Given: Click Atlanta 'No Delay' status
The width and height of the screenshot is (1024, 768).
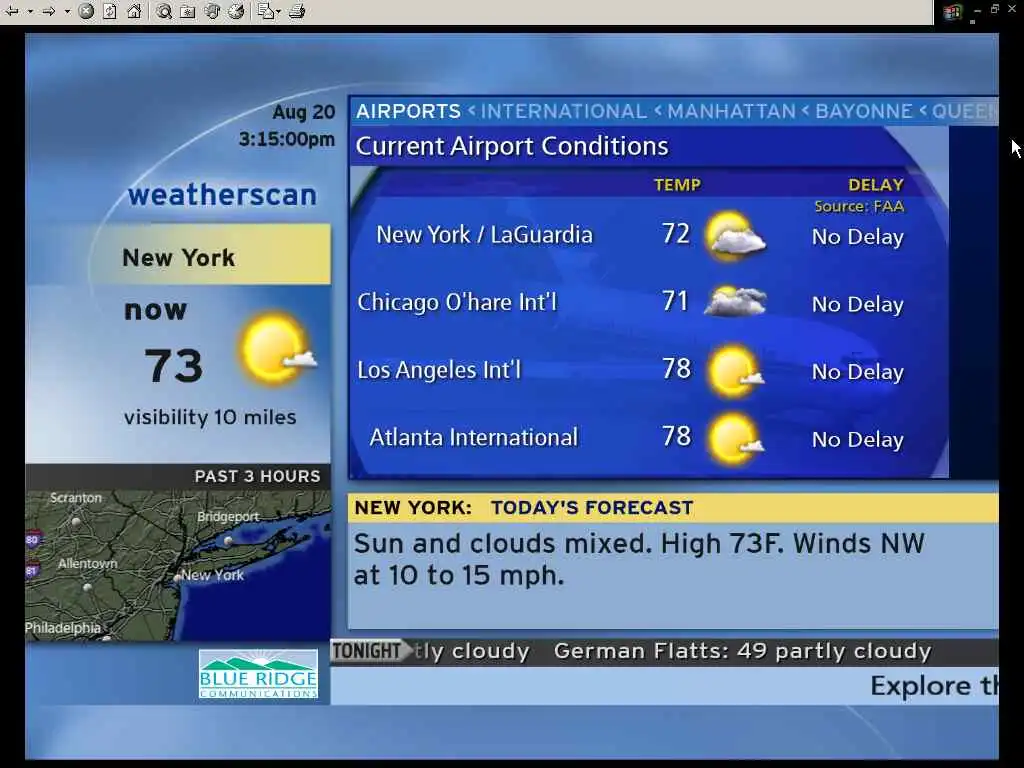Looking at the screenshot, I should coord(857,440).
